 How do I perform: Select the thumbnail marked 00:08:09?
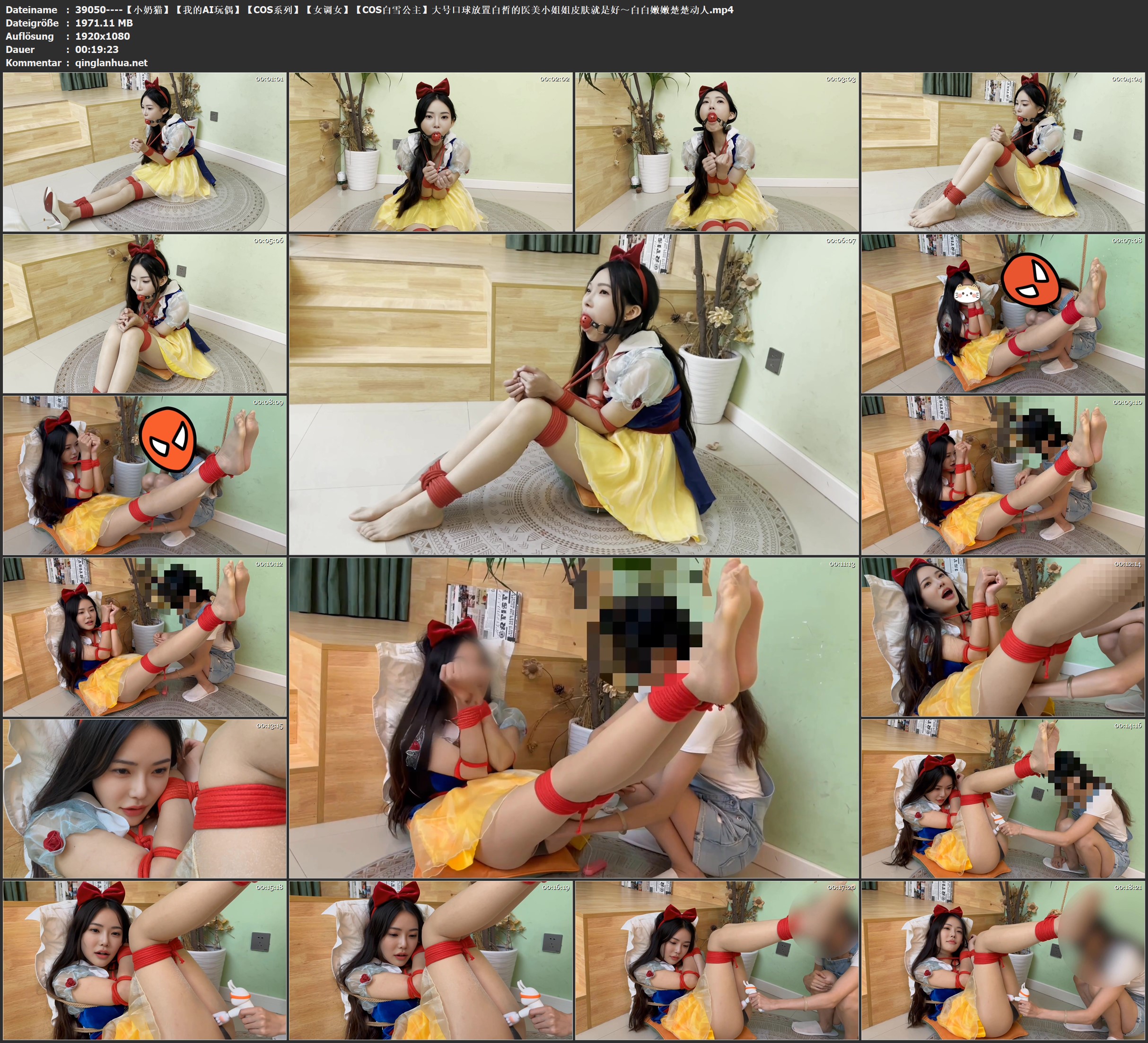coord(145,475)
